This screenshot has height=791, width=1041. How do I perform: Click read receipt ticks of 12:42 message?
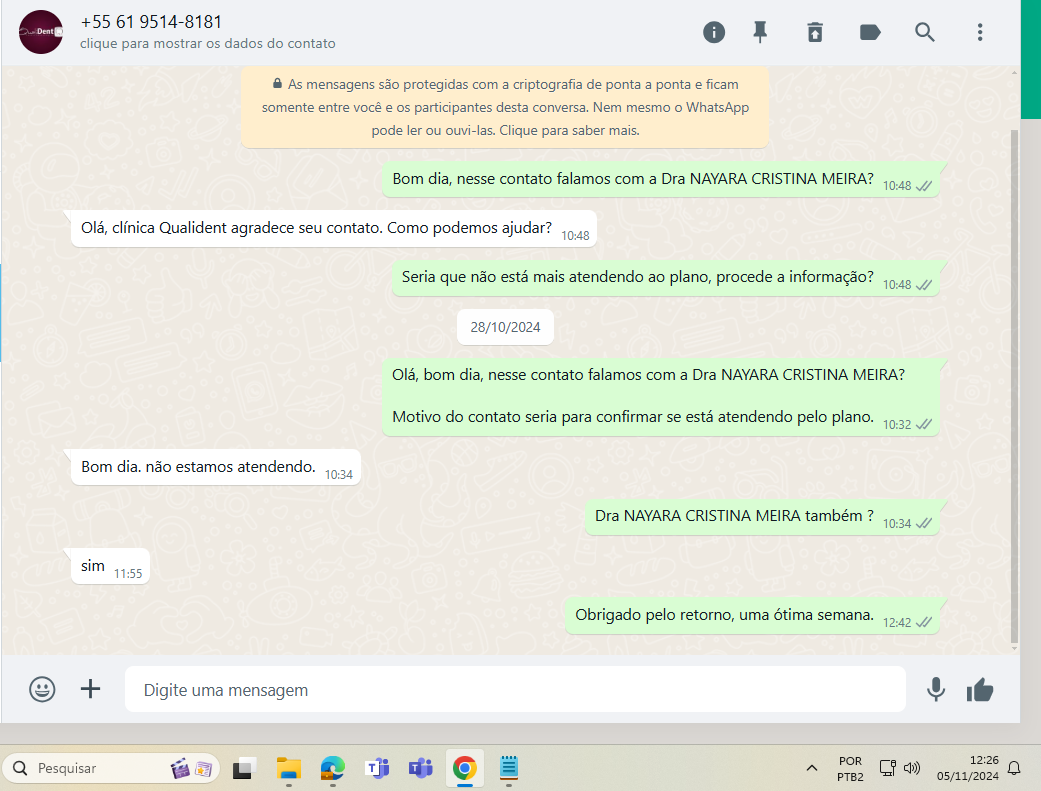(x=924, y=622)
